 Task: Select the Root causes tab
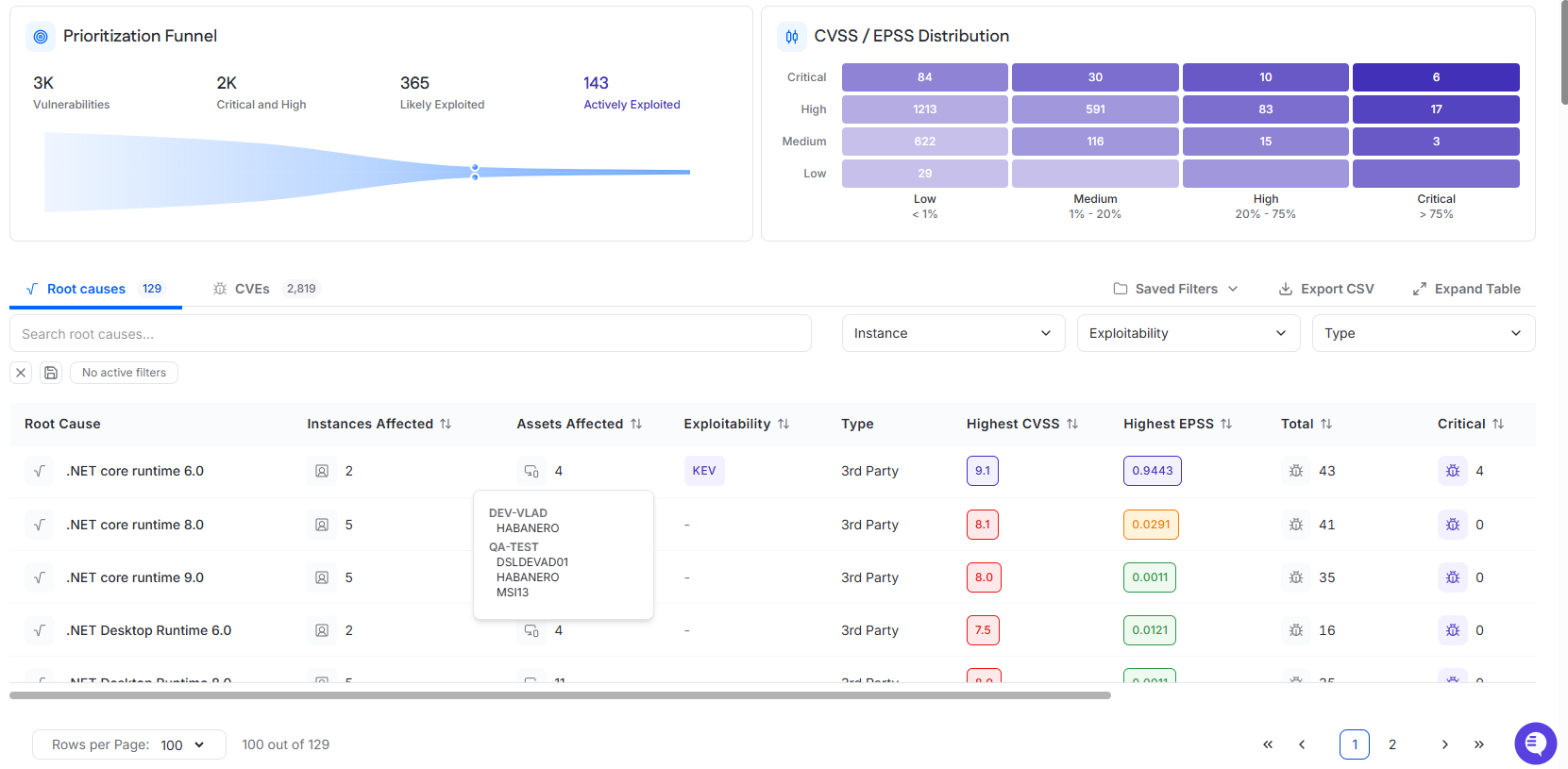tap(86, 289)
